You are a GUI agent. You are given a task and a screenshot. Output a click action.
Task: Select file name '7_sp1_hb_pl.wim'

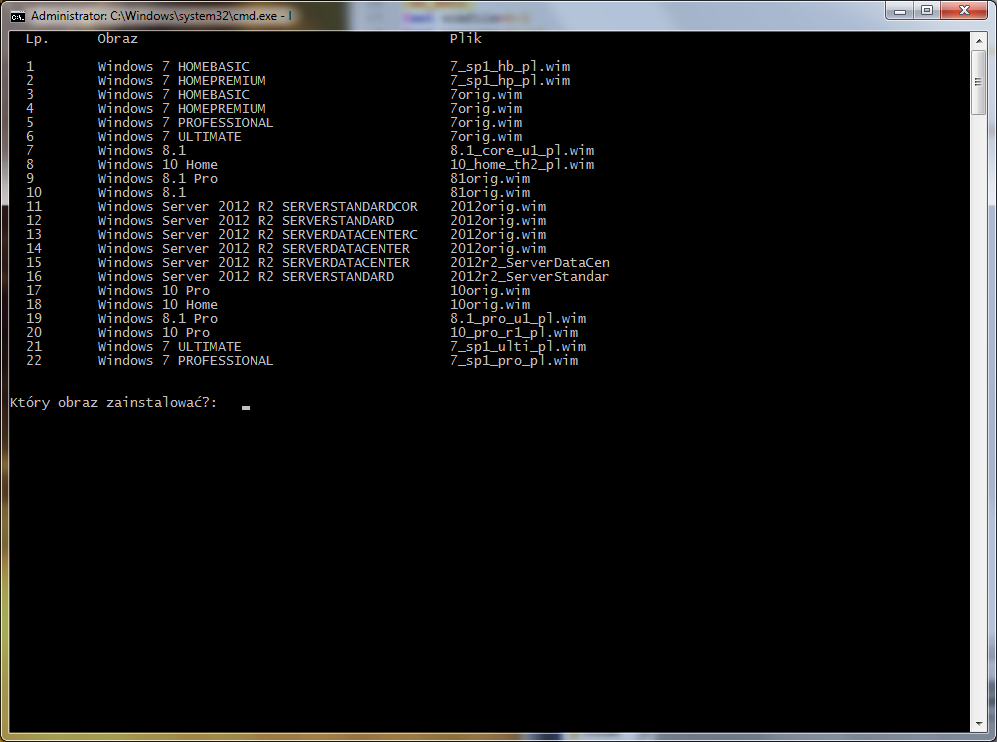[x=510, y=67]
